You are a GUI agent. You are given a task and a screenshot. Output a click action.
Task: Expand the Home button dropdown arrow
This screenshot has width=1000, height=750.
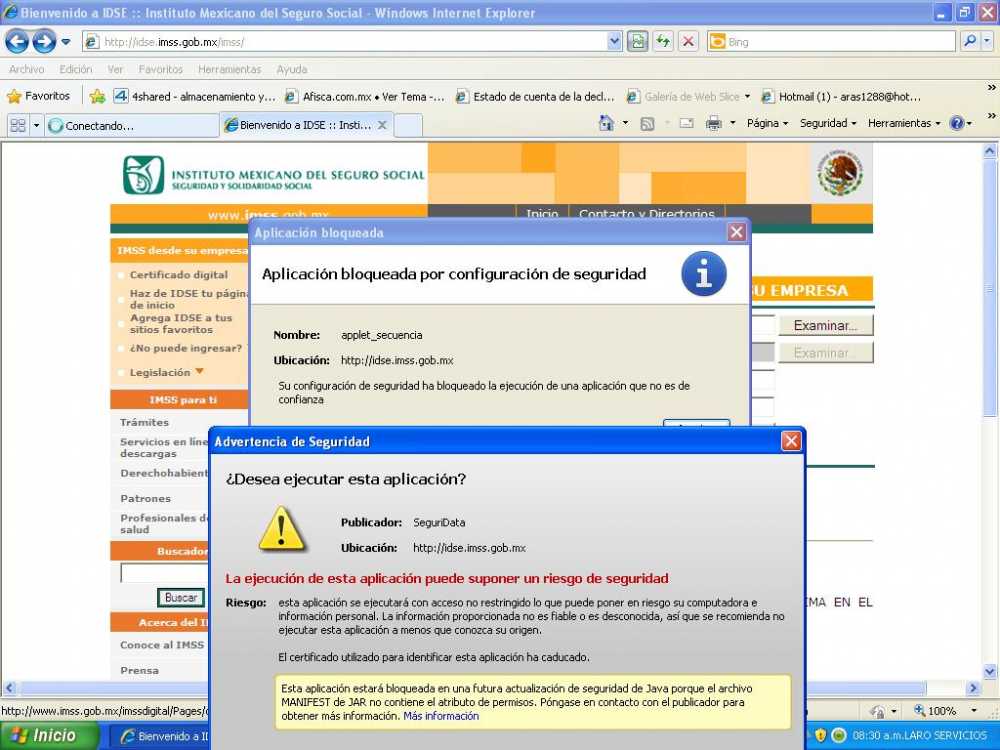pos(626,123)
